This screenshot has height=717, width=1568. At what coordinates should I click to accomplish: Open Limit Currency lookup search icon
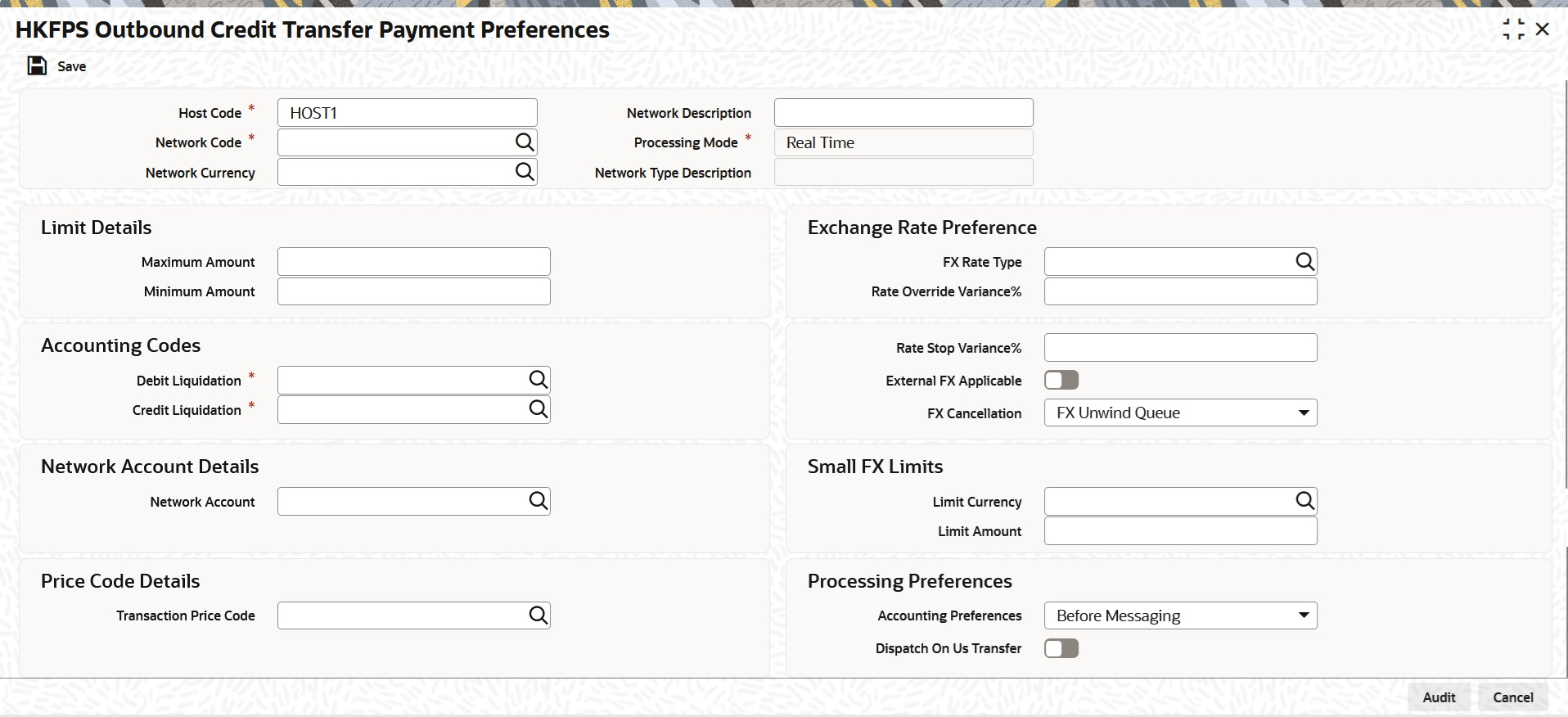pos(1304,501)
